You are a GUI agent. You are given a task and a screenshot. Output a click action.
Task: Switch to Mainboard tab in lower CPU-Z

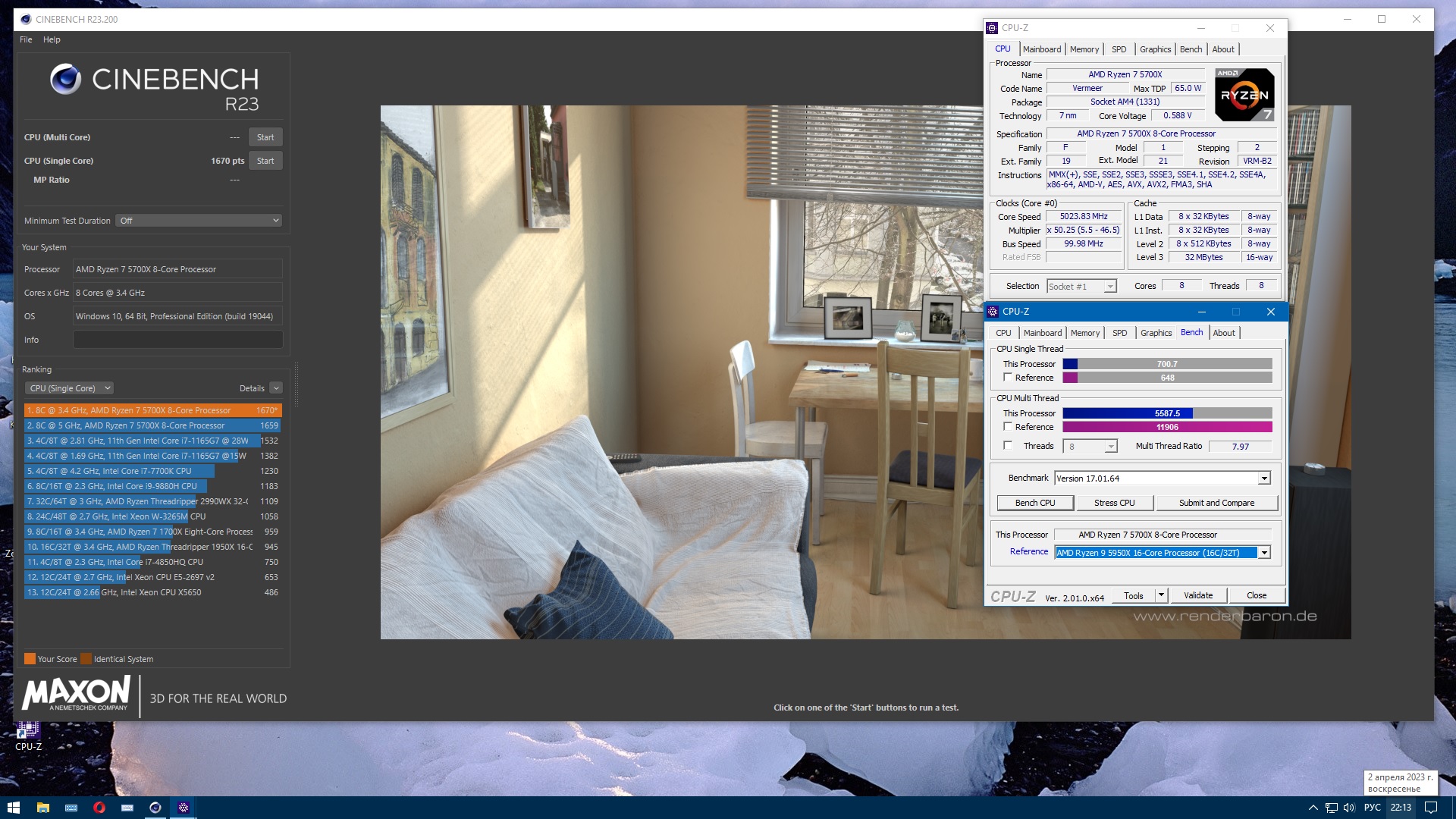point(1042,333)
